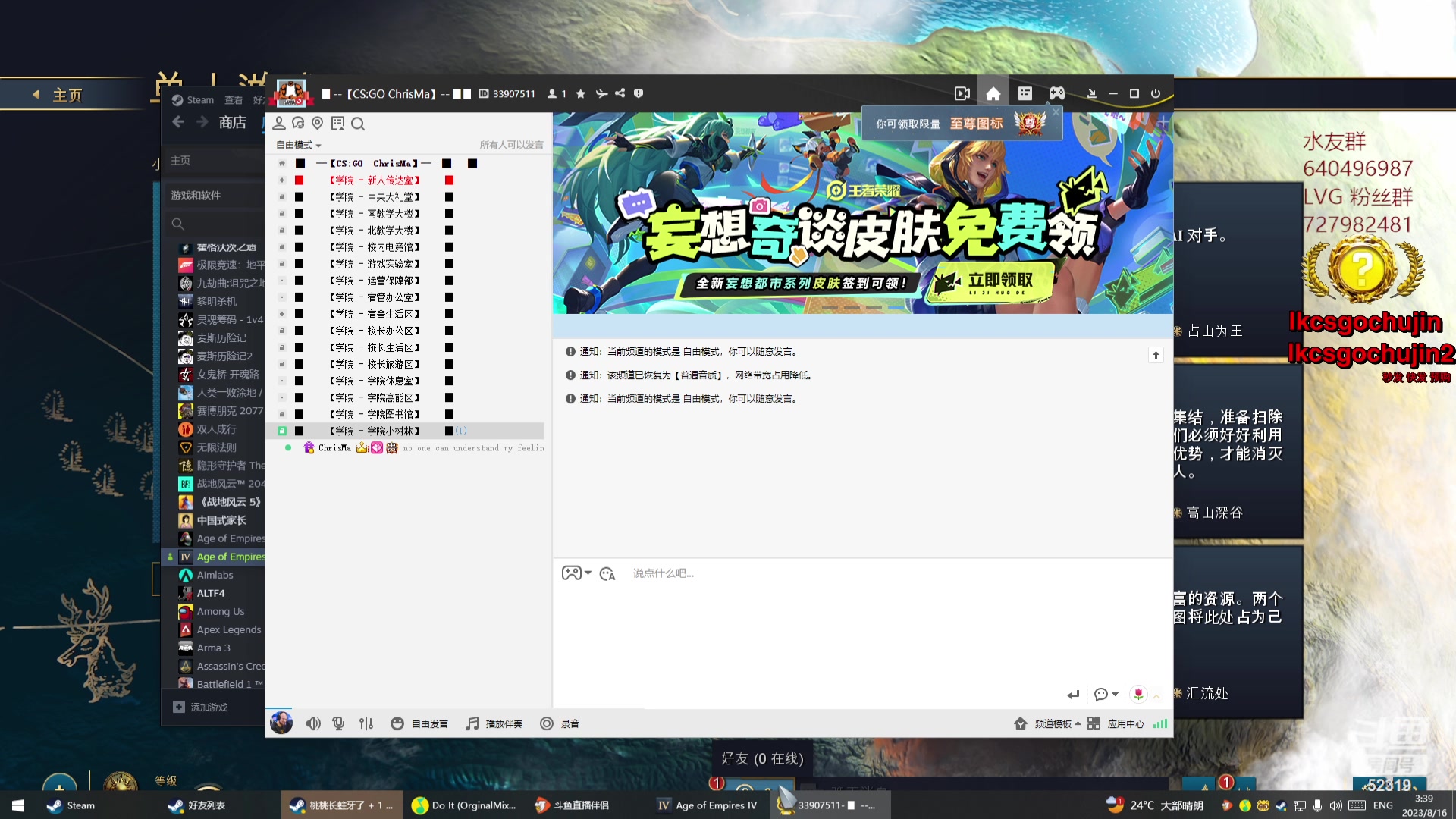Favorite the channel with the star icon
The height and width of the screenshot is (819, 1456).
[581, 93]
